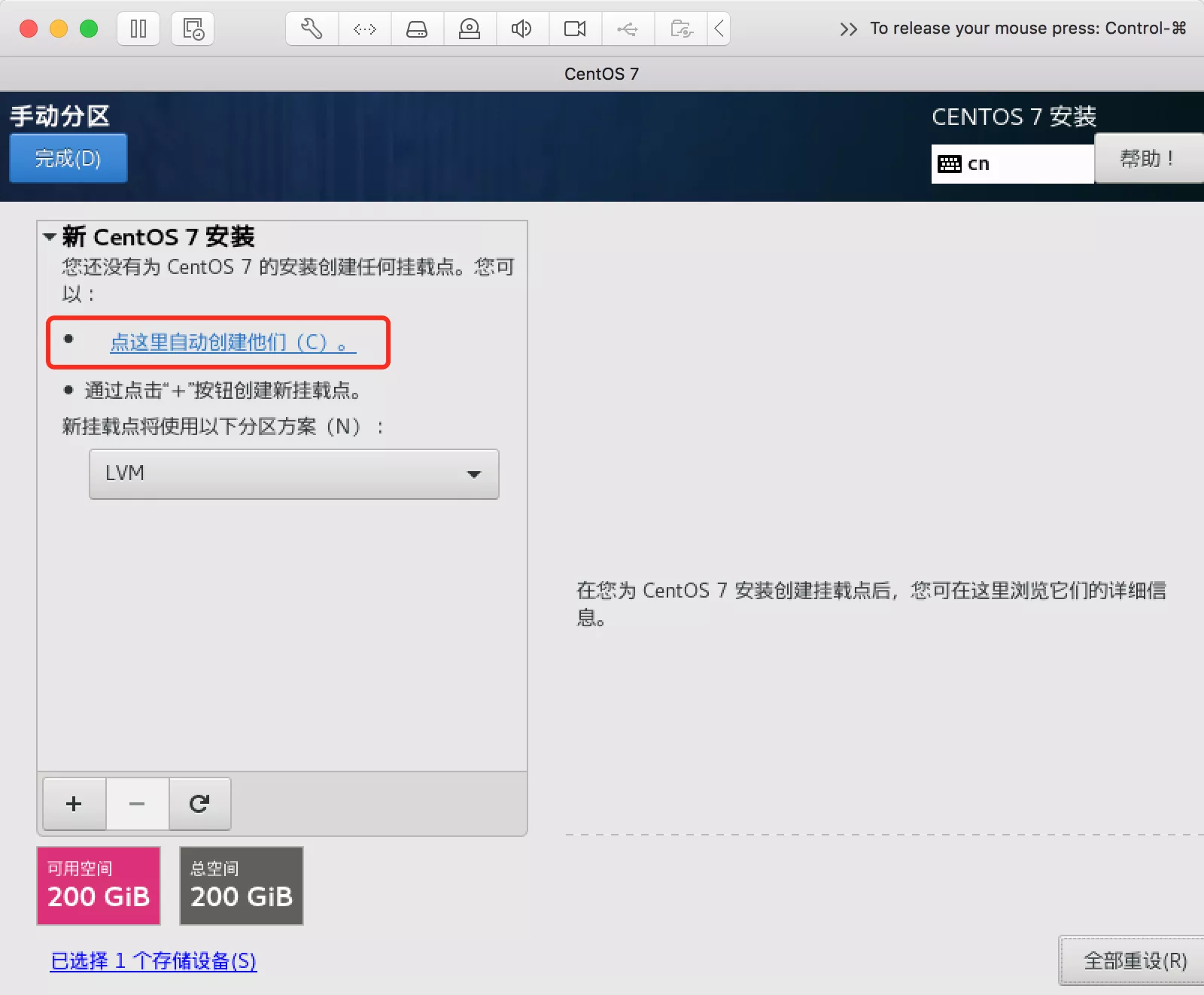Click the release mouse Control-⌘ hint text
This screenshot has height=995, width=1204.
pyautogui.click(x=1028, y=29)
